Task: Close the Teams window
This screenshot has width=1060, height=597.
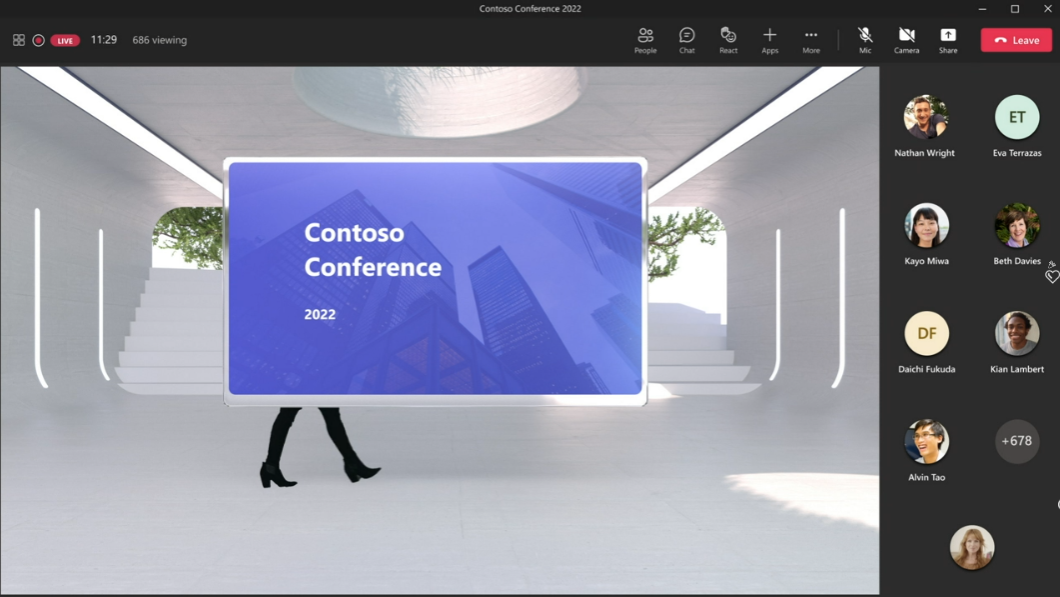Action: 1047,9
